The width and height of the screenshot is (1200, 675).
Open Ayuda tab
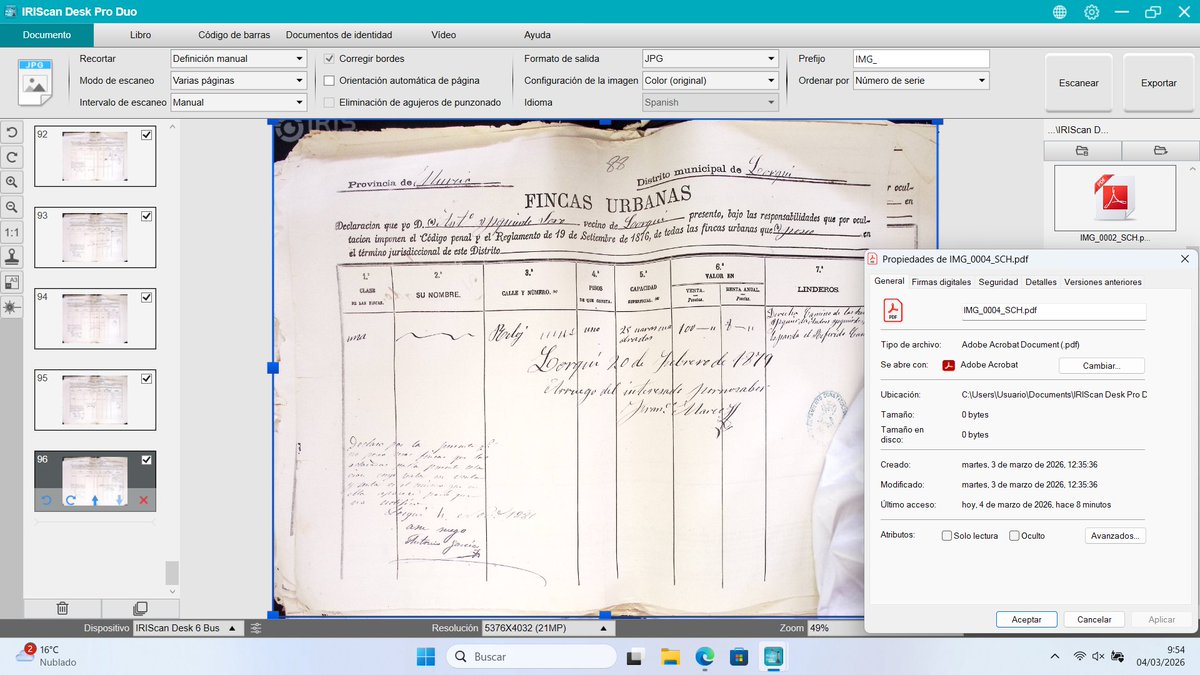537,35
